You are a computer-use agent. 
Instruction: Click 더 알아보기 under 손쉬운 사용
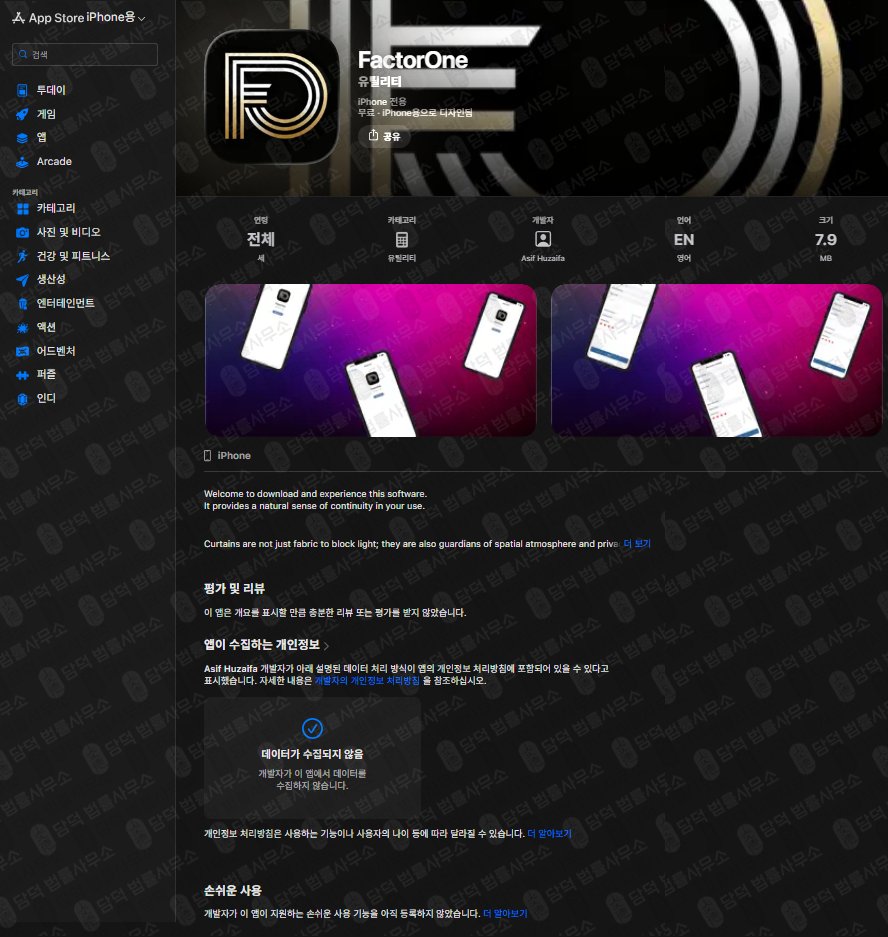click(505, 914)
